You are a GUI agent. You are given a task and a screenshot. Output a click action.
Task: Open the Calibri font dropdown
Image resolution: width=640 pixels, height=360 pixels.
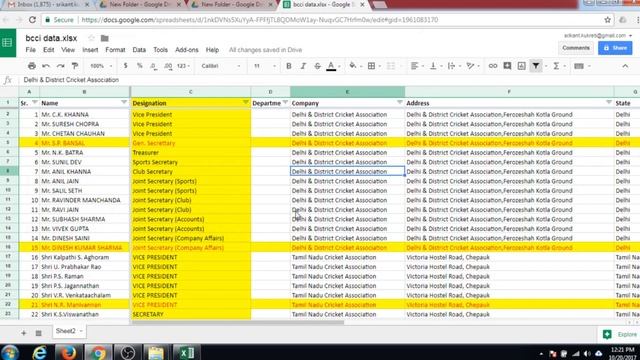221,66
